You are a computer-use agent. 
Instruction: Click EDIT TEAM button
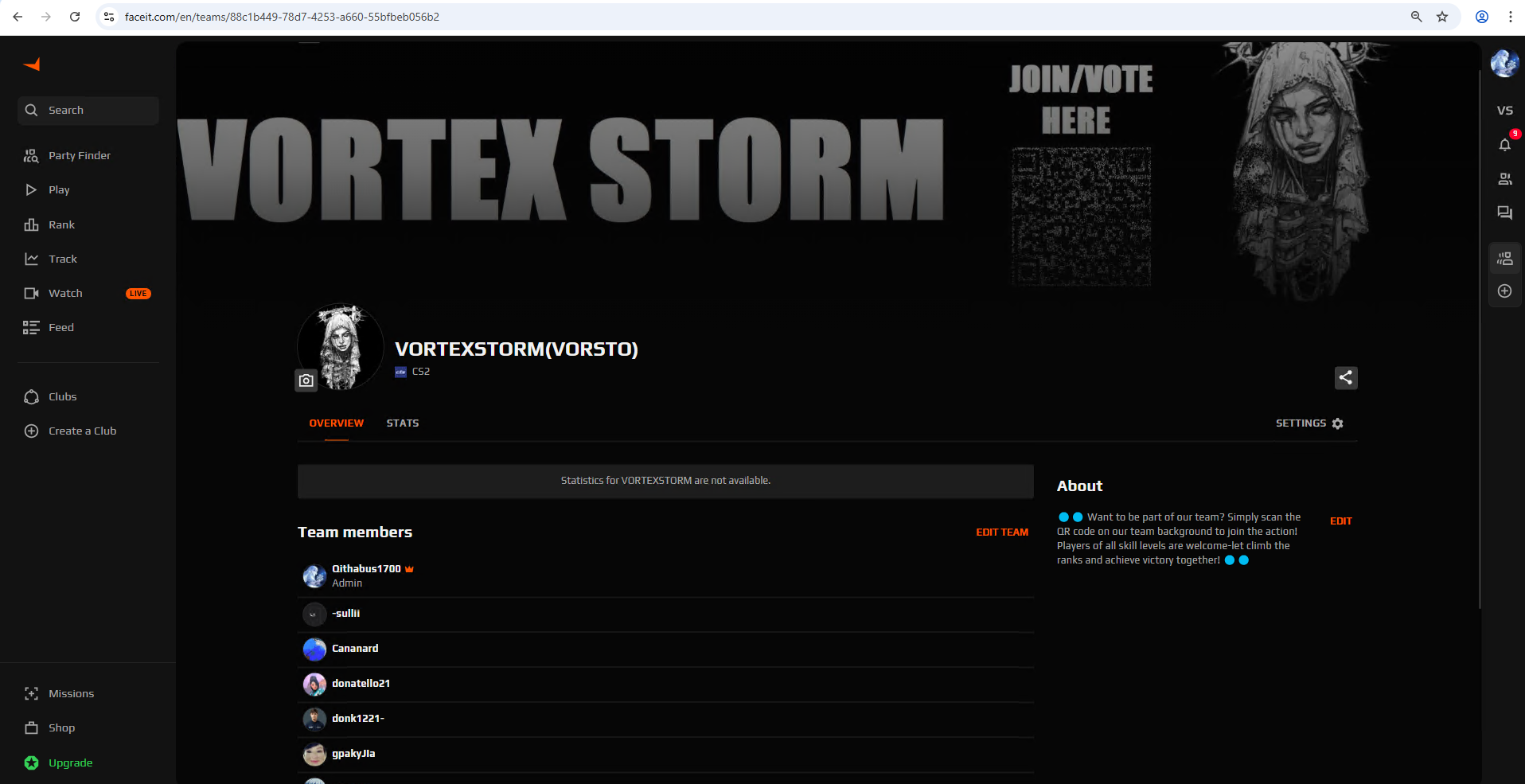click(x=1002, y=532)
